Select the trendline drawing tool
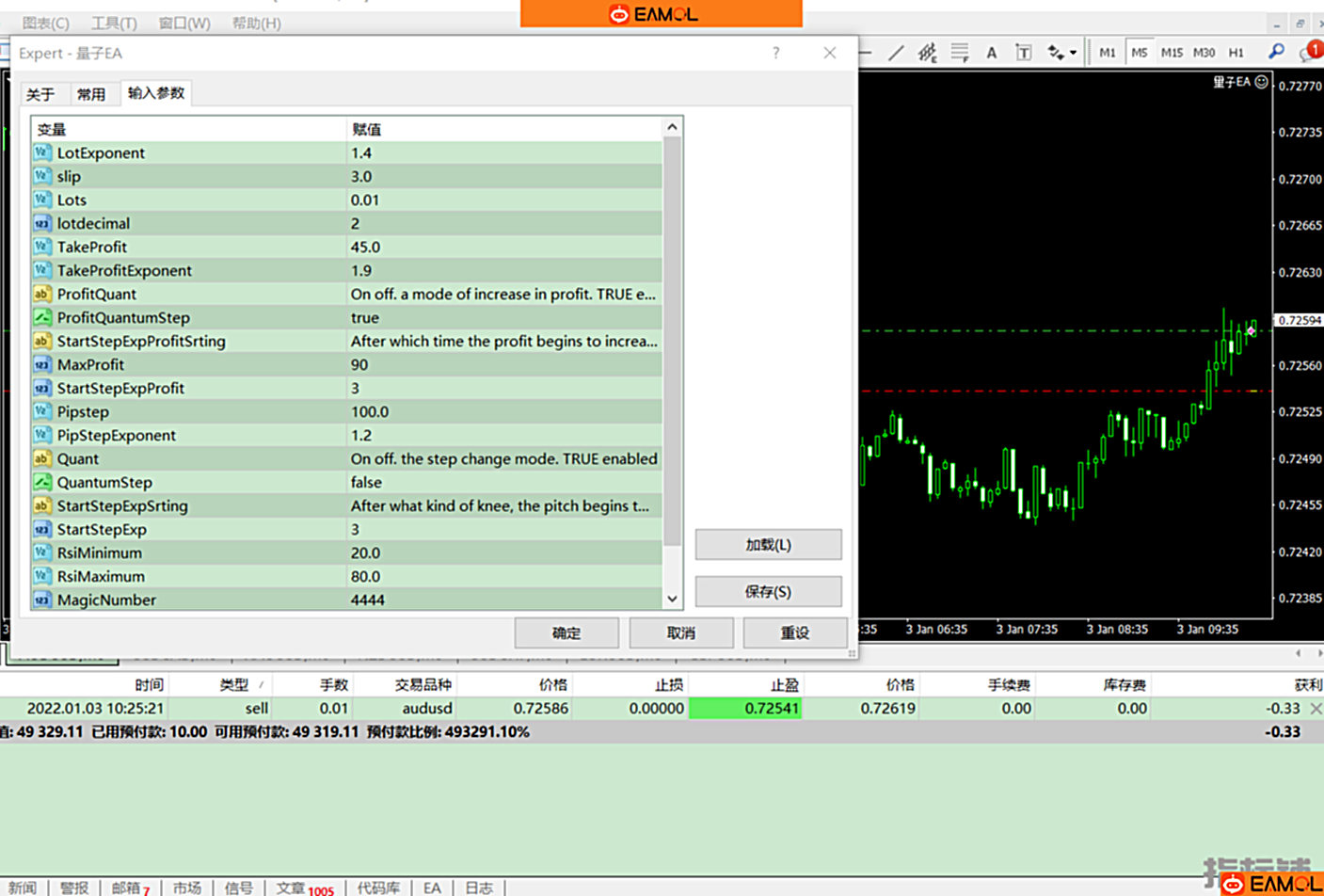Image resolution: width=1324 pixels, height=896 pixels. (x=896, y=53)
